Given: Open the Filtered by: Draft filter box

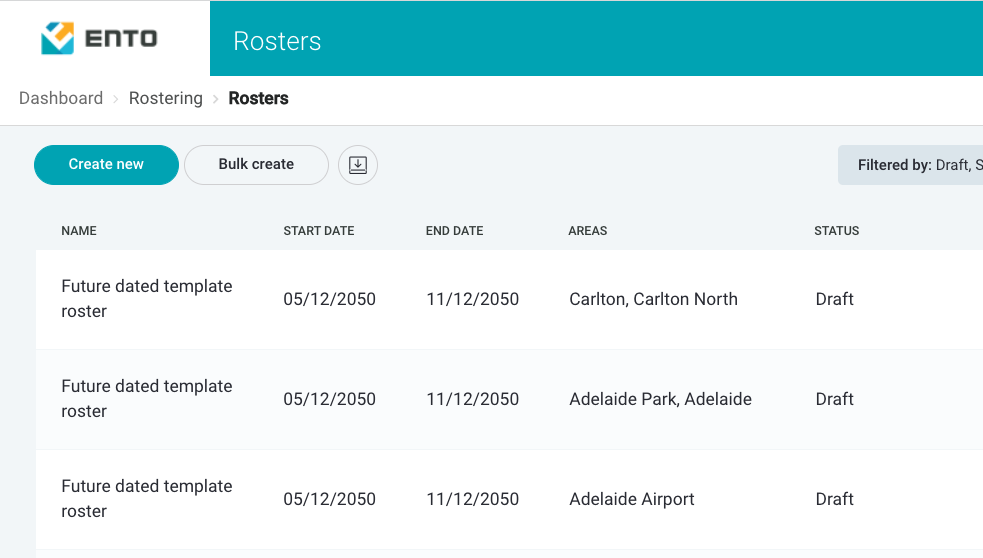Looking at the screenshot, I should 910,165.
